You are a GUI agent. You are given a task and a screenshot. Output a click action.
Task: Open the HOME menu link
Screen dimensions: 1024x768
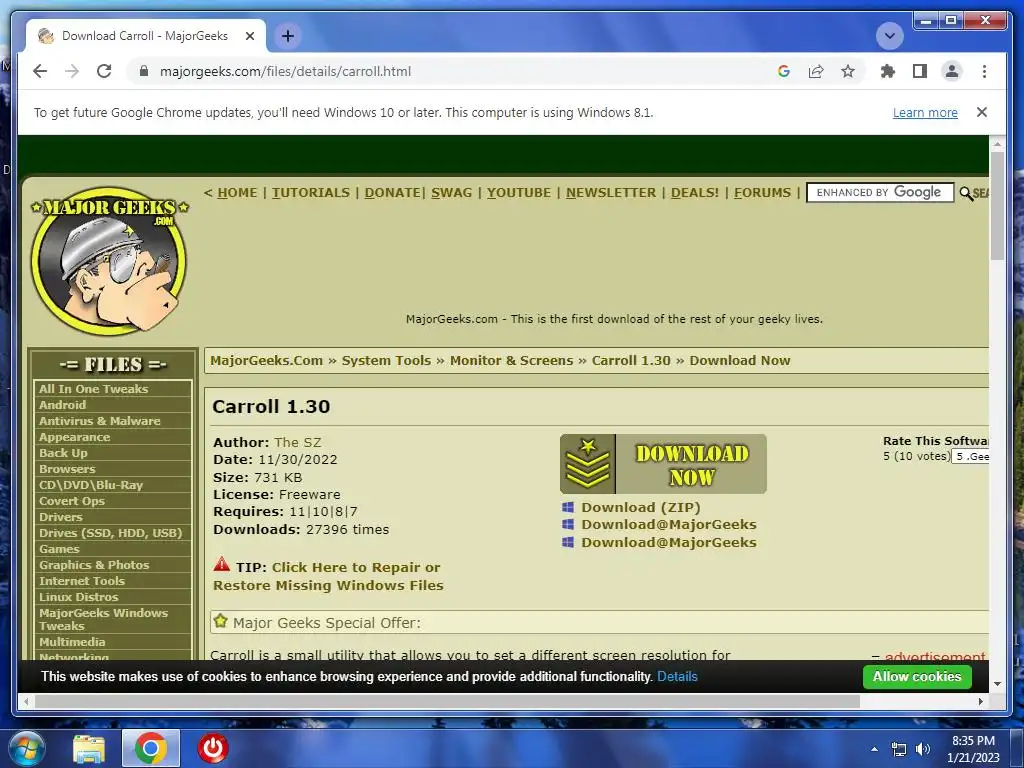(237, 193)
